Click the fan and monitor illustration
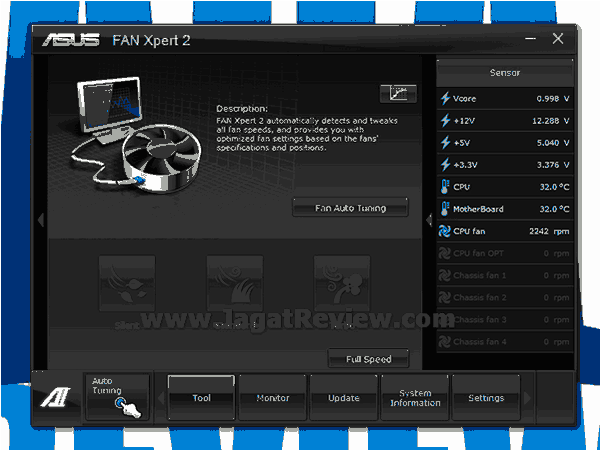The image size is (600, 450). pyautogui.click(x=136, y=135)
